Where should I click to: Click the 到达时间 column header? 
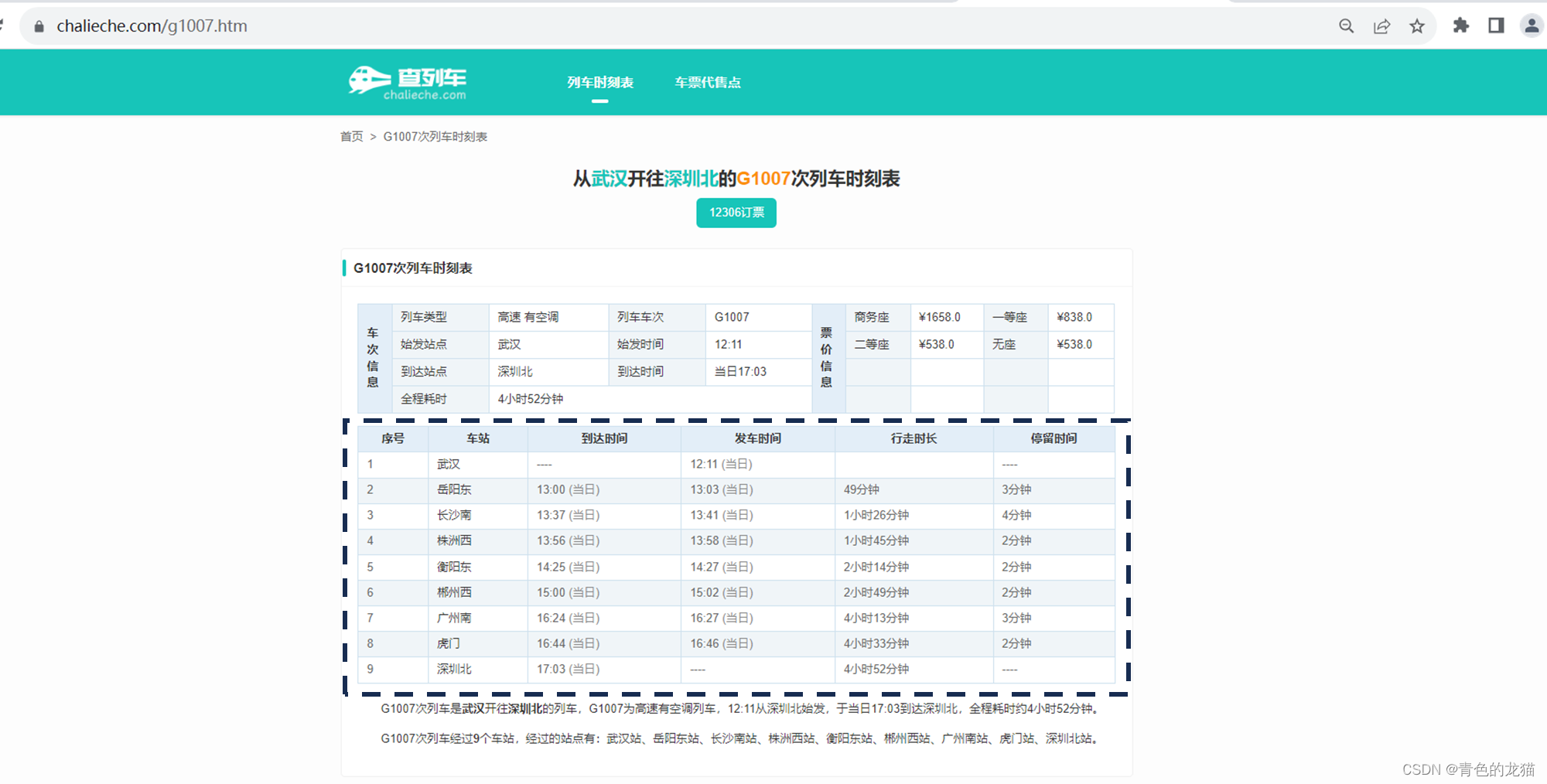605,438
